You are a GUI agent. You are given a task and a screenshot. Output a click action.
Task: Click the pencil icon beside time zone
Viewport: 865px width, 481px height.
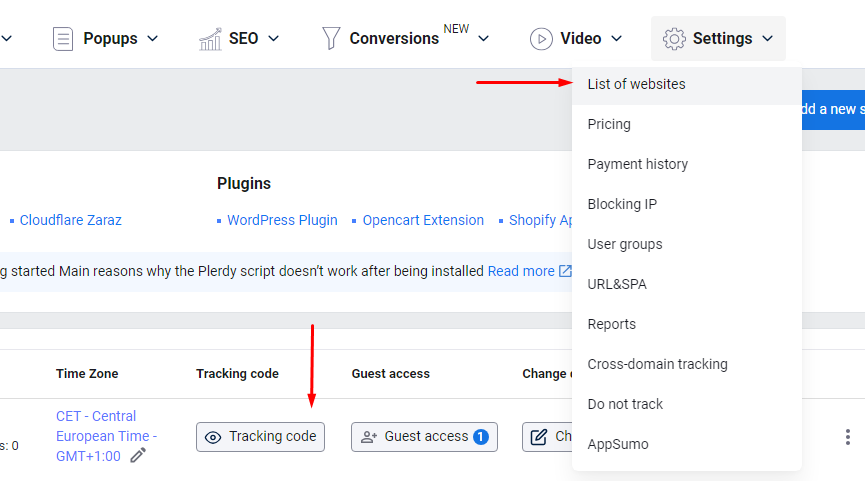click(x=138, y=455)
